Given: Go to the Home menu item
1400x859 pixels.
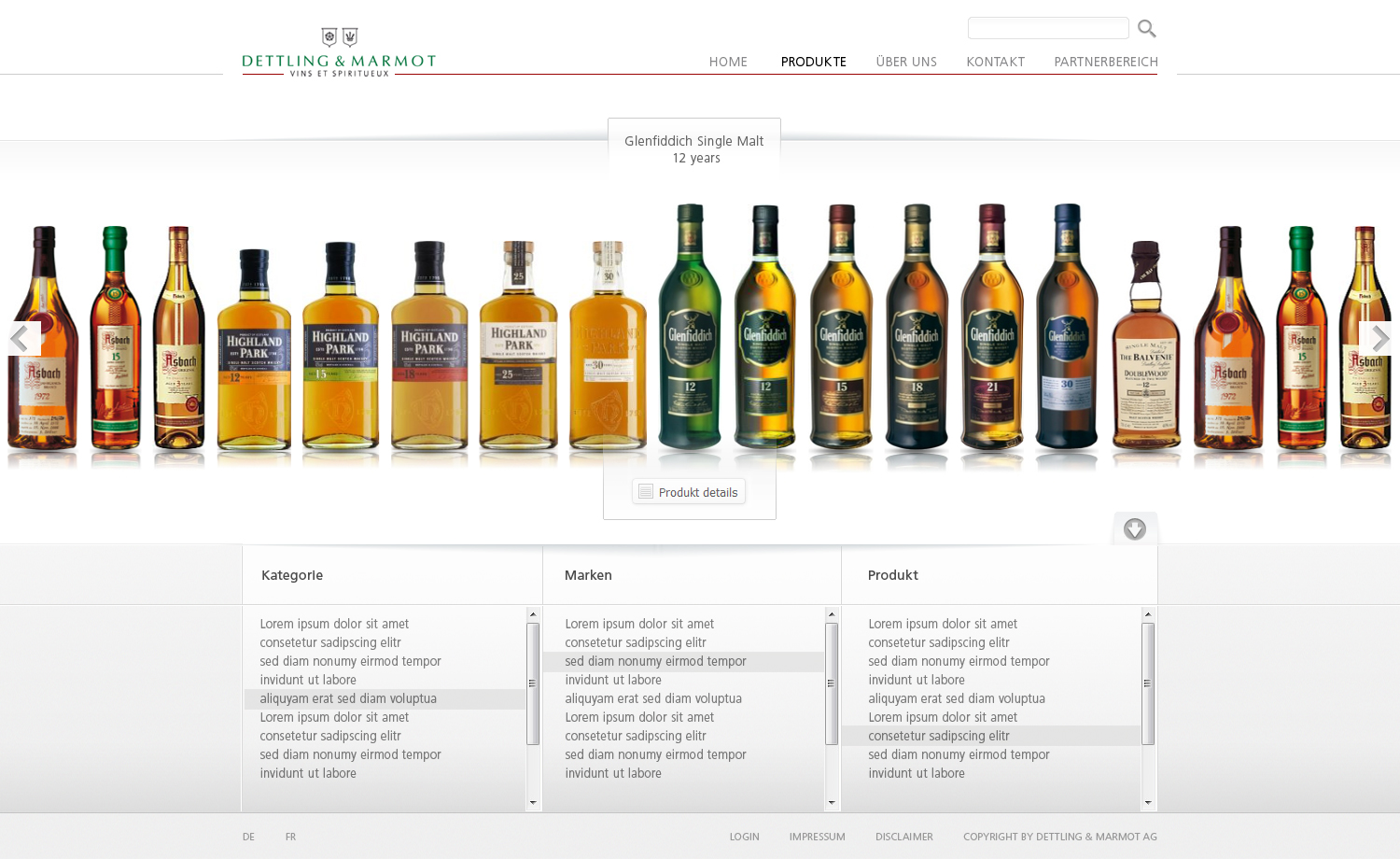Looking at the screenshot, I should pyautogui.click(x=728, y=62).
